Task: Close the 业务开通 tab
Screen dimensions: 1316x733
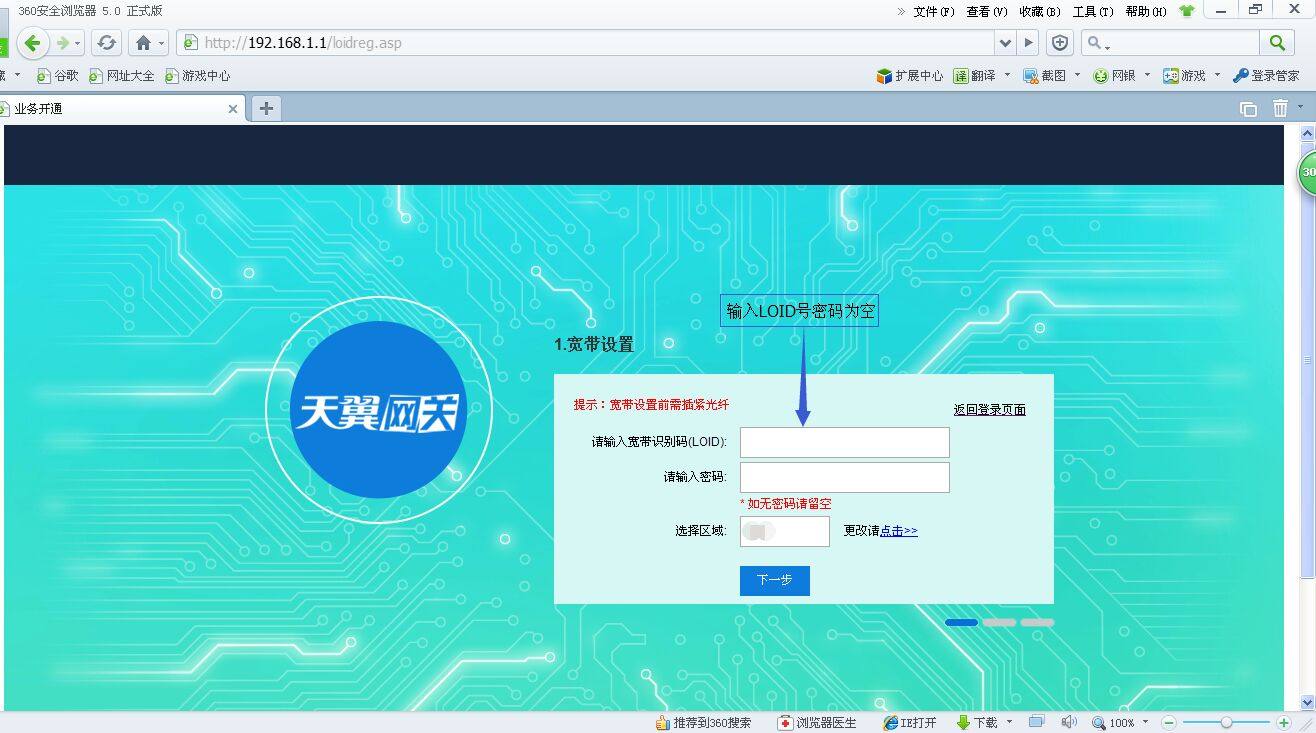Action: [x=233, y=109]
